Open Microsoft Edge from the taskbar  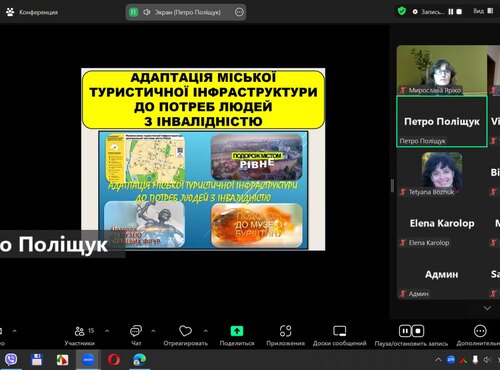point(139,360)
